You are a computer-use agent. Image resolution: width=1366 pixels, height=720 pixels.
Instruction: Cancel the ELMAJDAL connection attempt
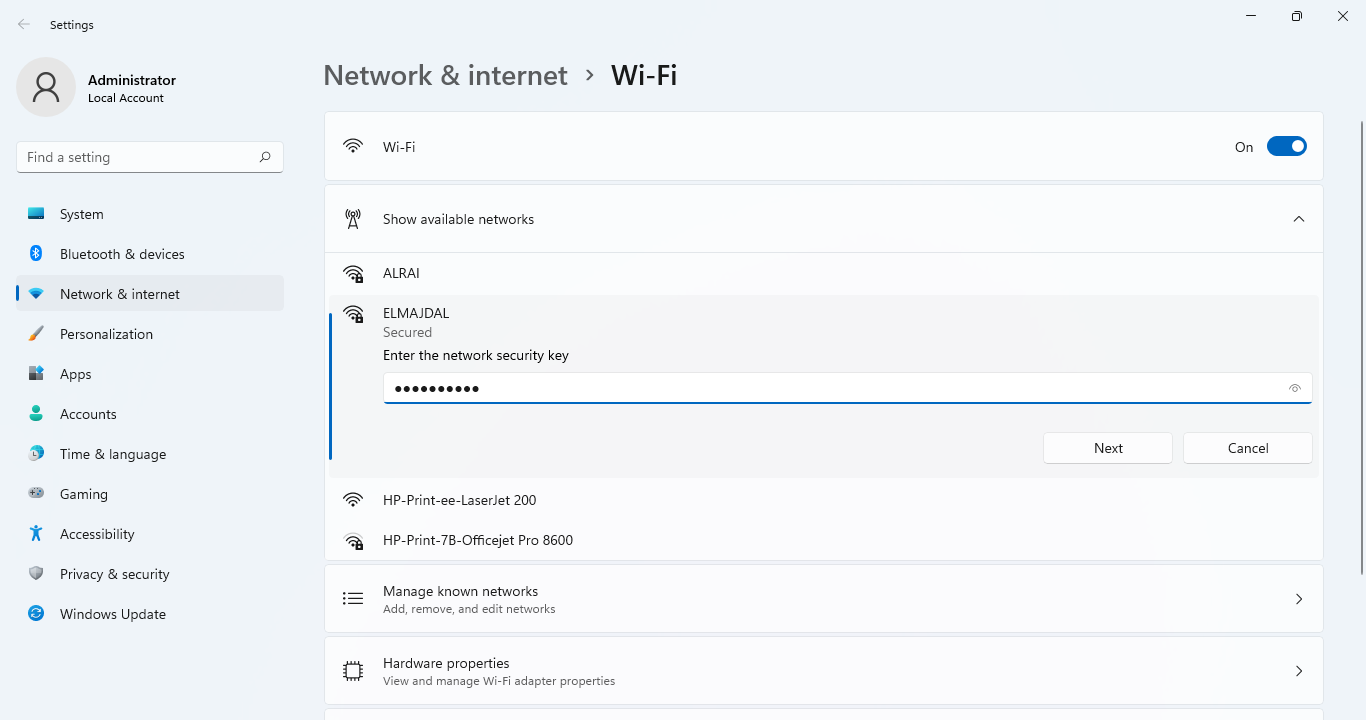[x=1247, y=447]
